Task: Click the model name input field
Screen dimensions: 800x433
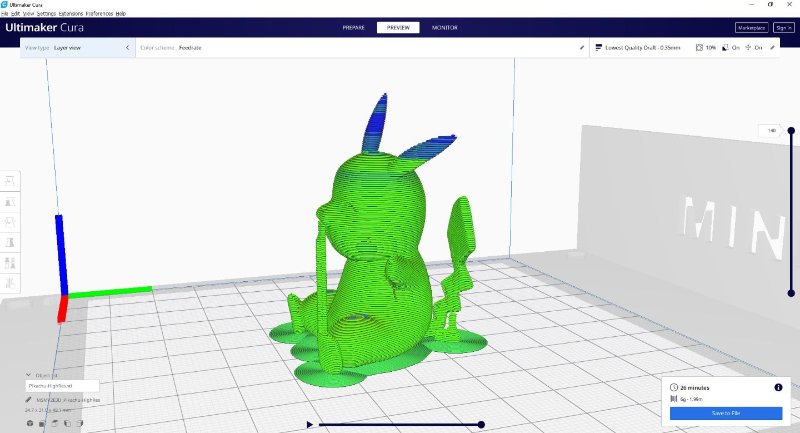Action: point(62,386)
